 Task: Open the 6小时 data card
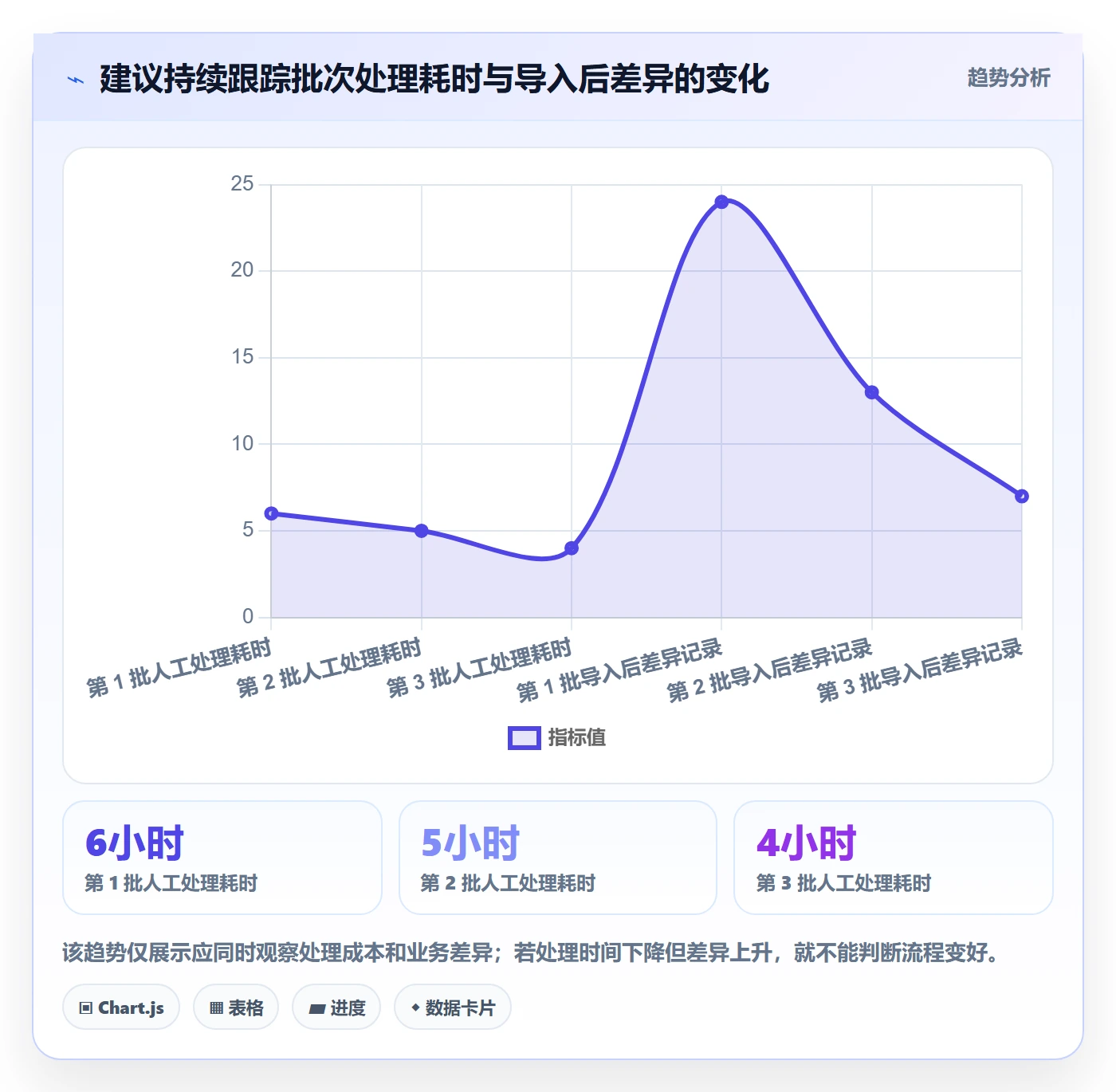pyautogui.click(x=222, y=858)
